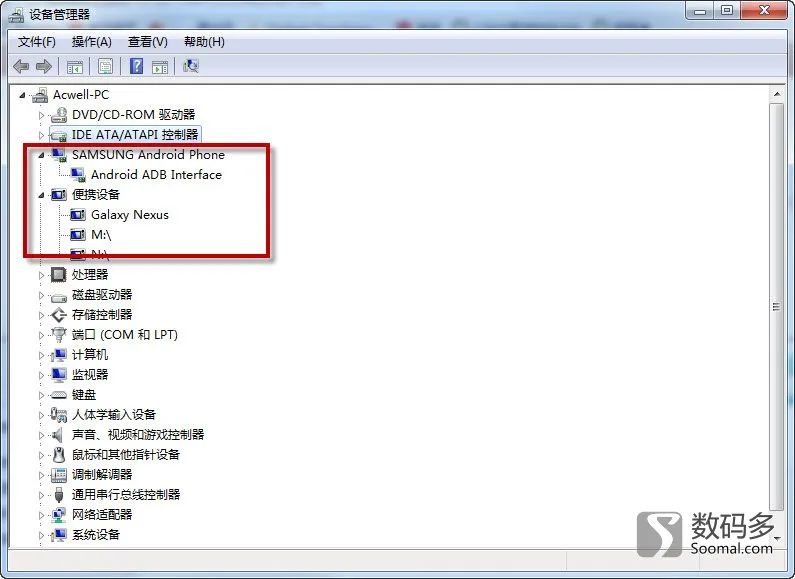Expand the DVD/CD-ROM 驱动器 node
This screenshot has height=579, width=795.
coord(42,115)
